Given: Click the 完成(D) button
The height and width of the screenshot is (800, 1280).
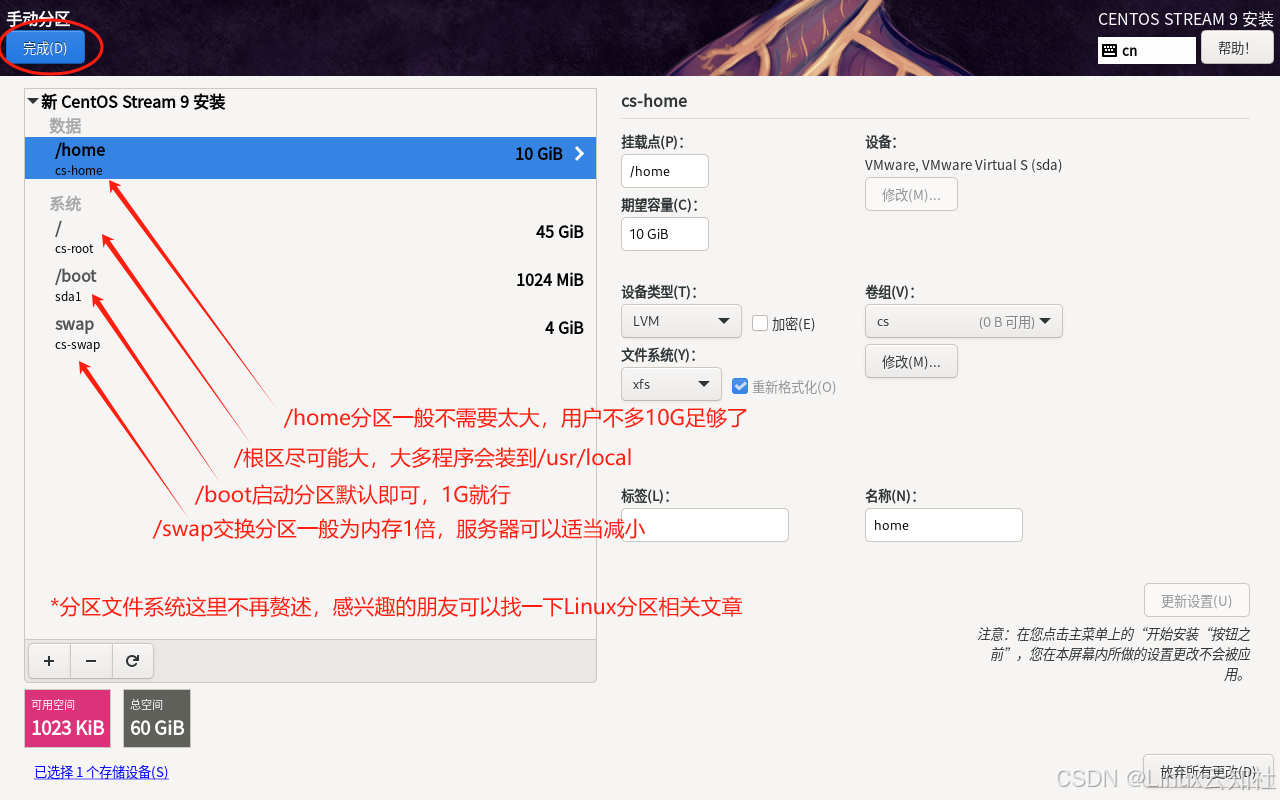Looking at the screenshot, I should tap(45, 47).
